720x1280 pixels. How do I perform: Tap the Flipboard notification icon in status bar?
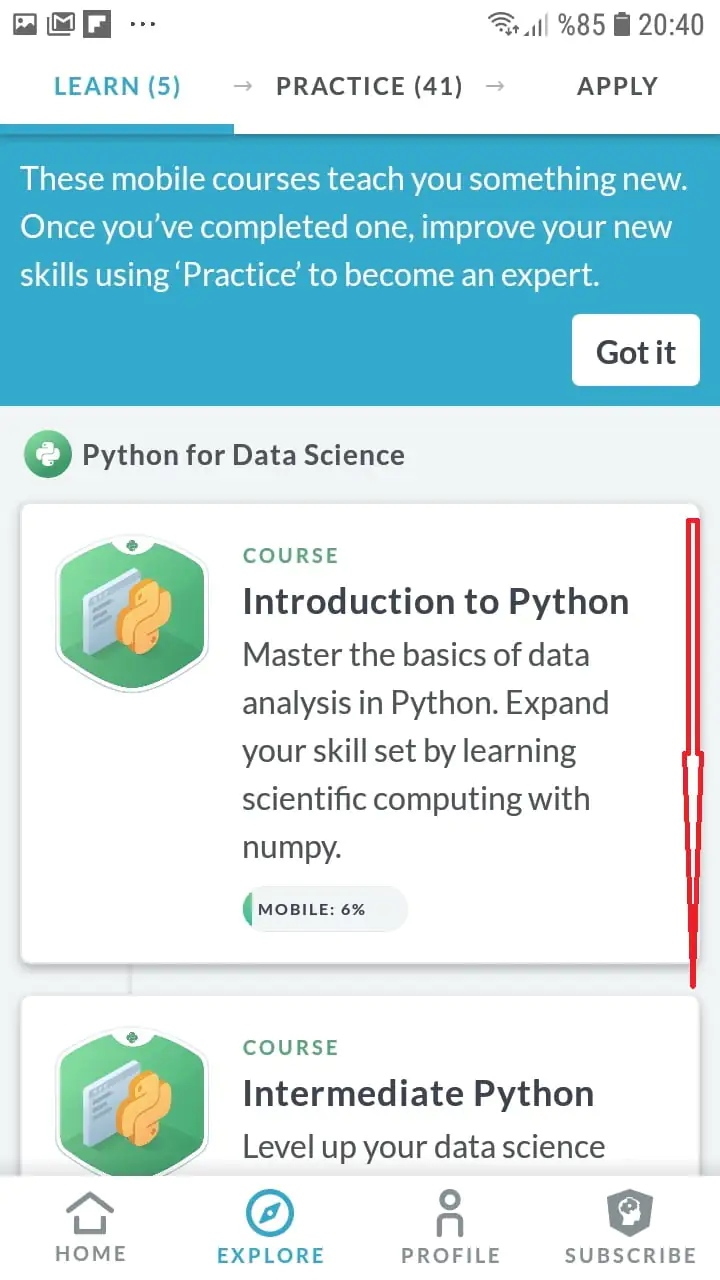tap(97, 24)
